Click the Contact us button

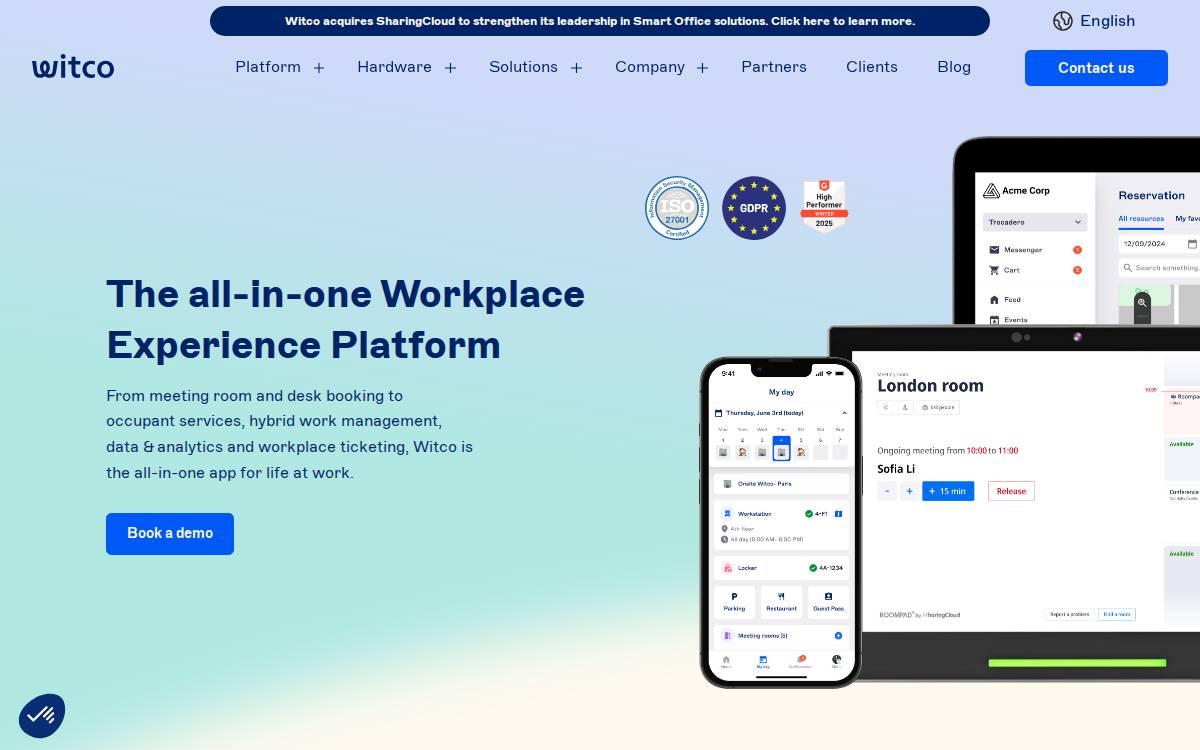pos(1096,68)
